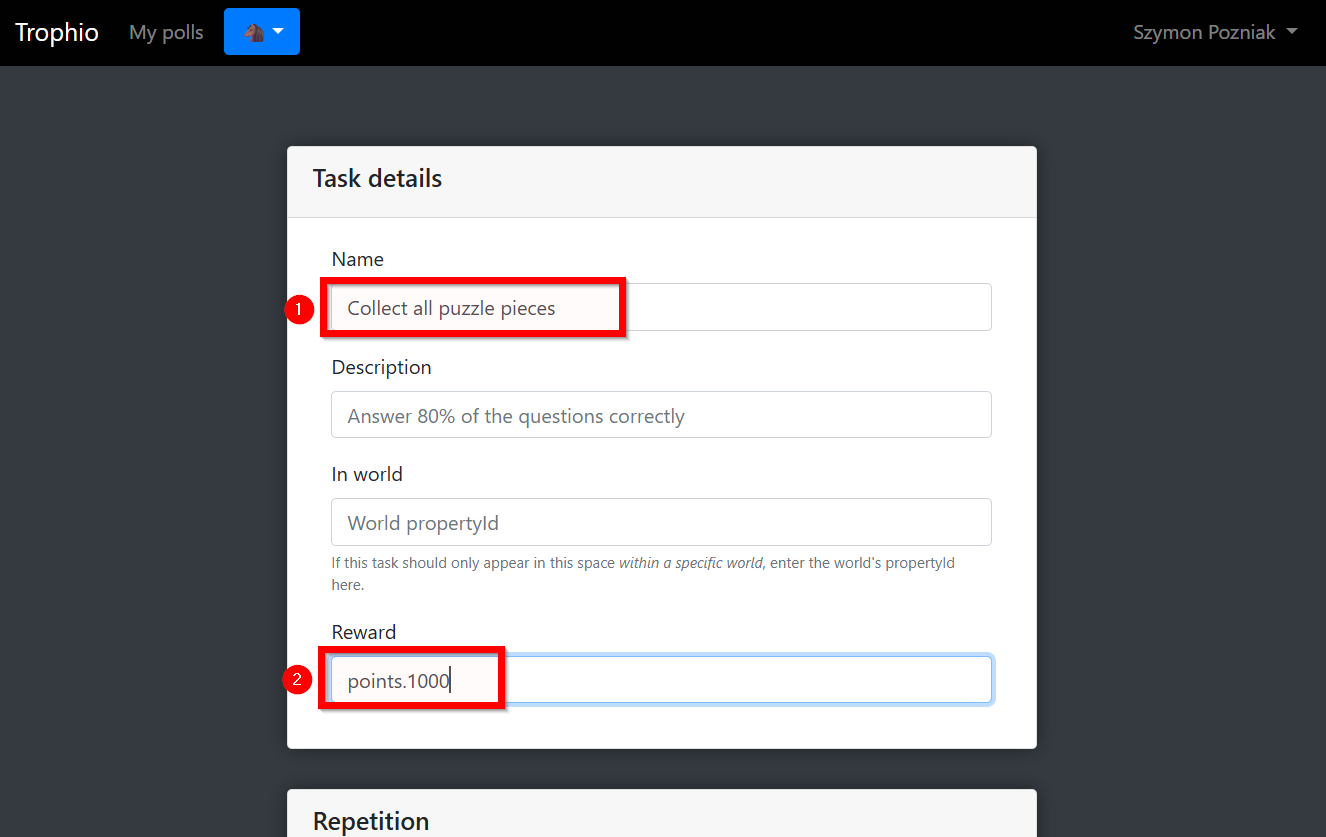Open the horse emoji space dropdown
The image size is (1326, 837).
261,32
